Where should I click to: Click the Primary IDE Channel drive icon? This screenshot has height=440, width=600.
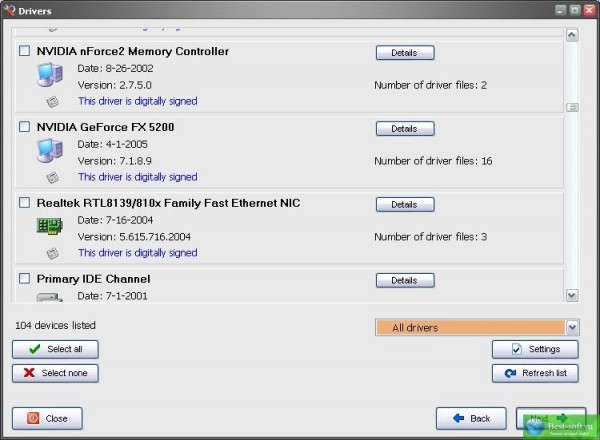coord(50,297)
